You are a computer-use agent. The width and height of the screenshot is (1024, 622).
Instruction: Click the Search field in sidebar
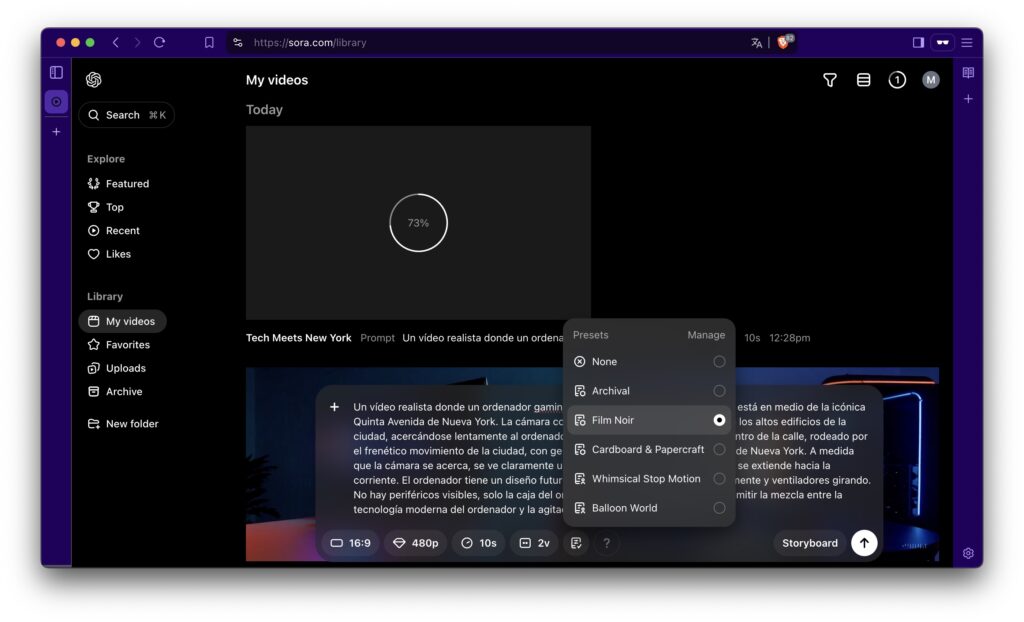click(x=127, y=115)
